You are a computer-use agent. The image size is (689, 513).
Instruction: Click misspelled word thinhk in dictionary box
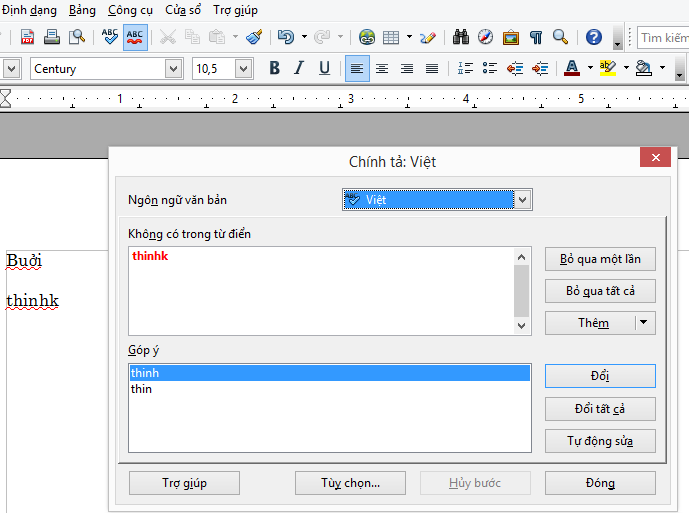tap(150, 256)
